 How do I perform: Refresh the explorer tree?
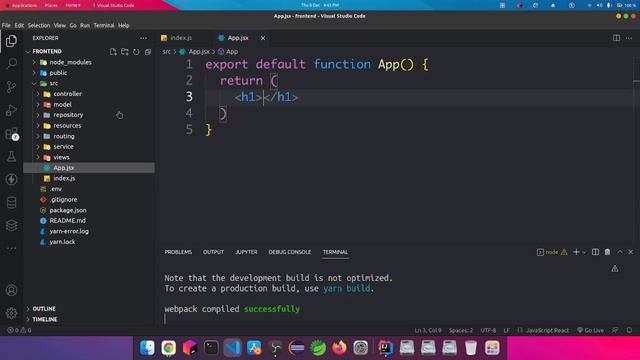(x=136, y=52)
